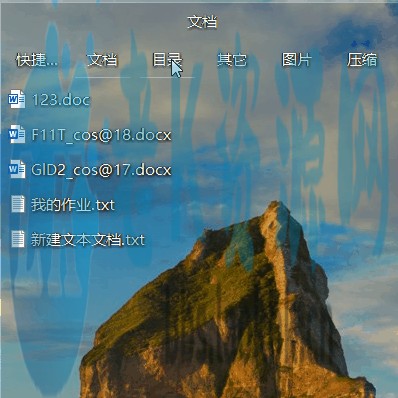The image size is (398, 398).
Task: Open 我的作业.txt from the list
Action: coord(73,205)
